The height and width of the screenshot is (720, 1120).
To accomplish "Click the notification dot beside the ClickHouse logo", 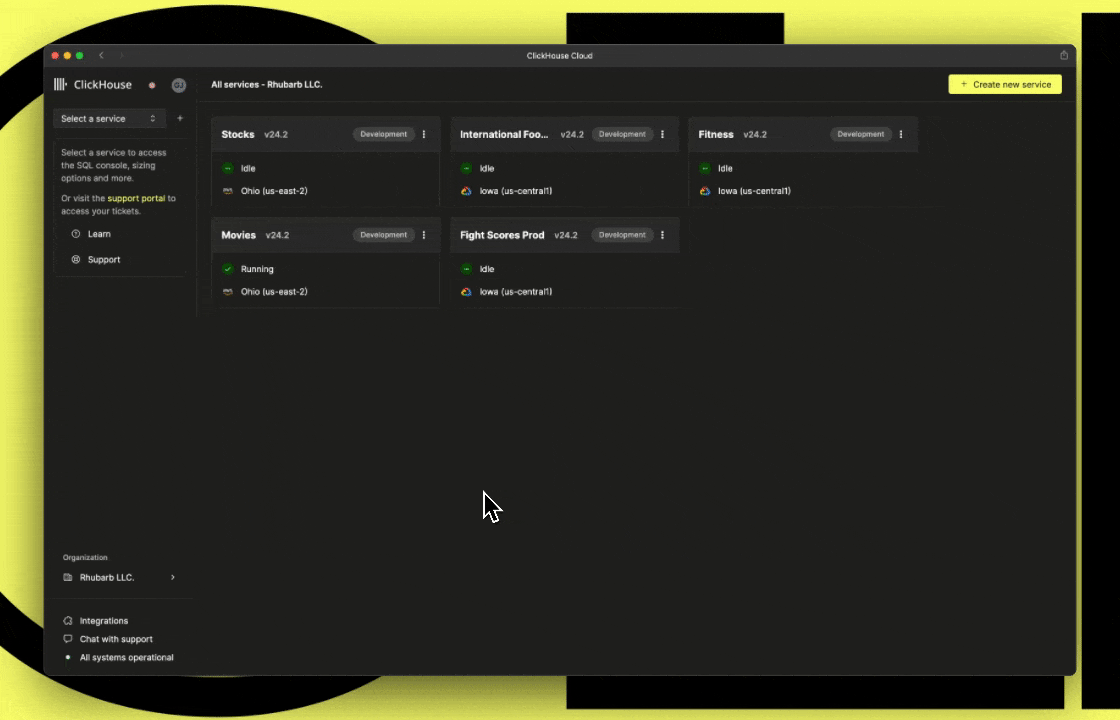I will pos(152,86).
